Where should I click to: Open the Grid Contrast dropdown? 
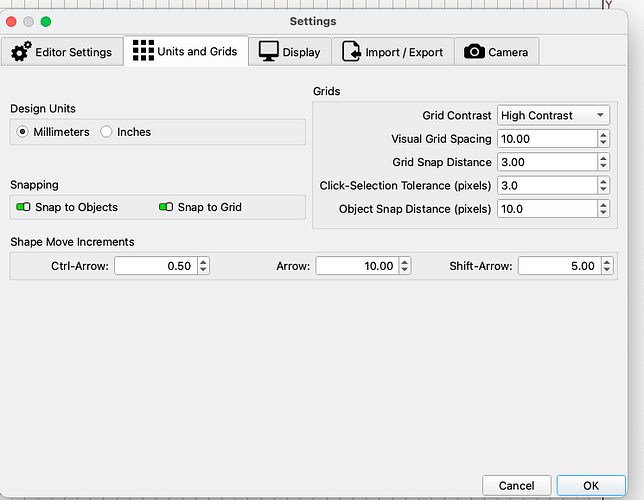point(552,116)
